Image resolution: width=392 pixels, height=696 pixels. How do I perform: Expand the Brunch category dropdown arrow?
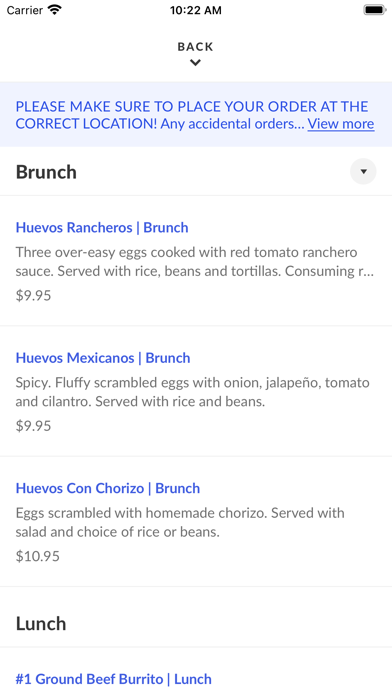pos(363,171)
